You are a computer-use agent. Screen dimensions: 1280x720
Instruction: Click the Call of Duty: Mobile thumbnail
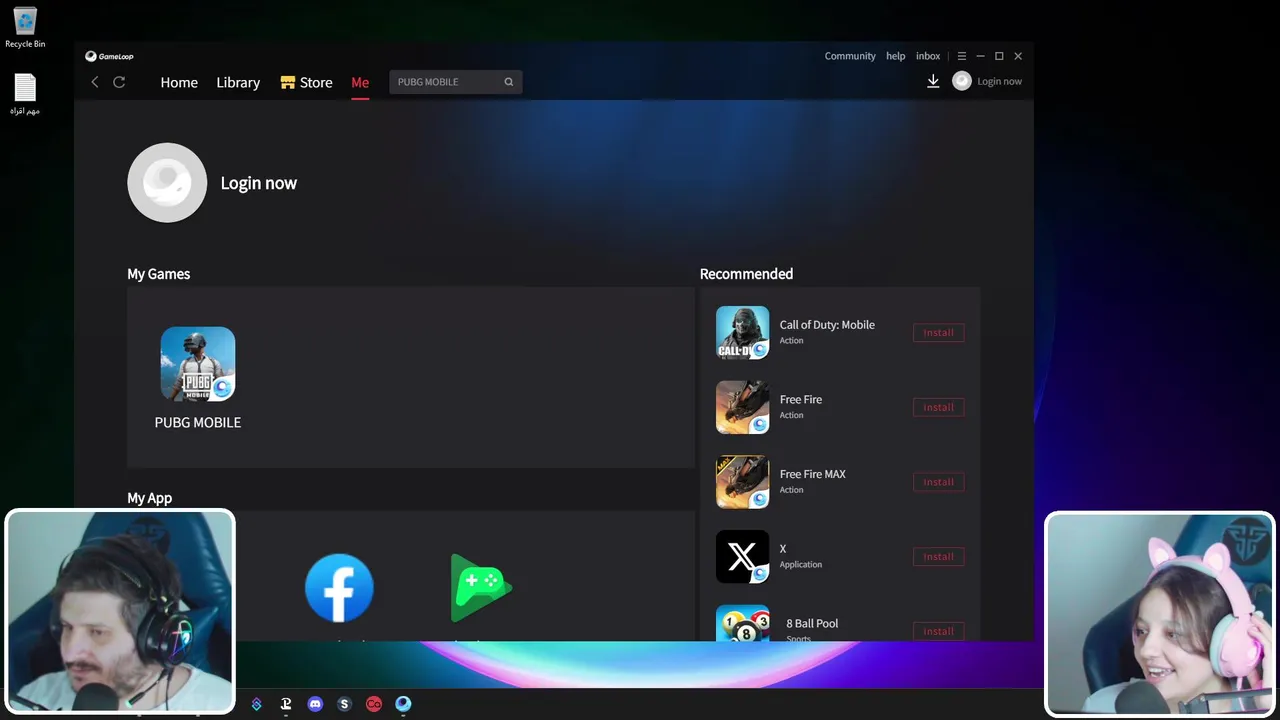pos(742,332)
